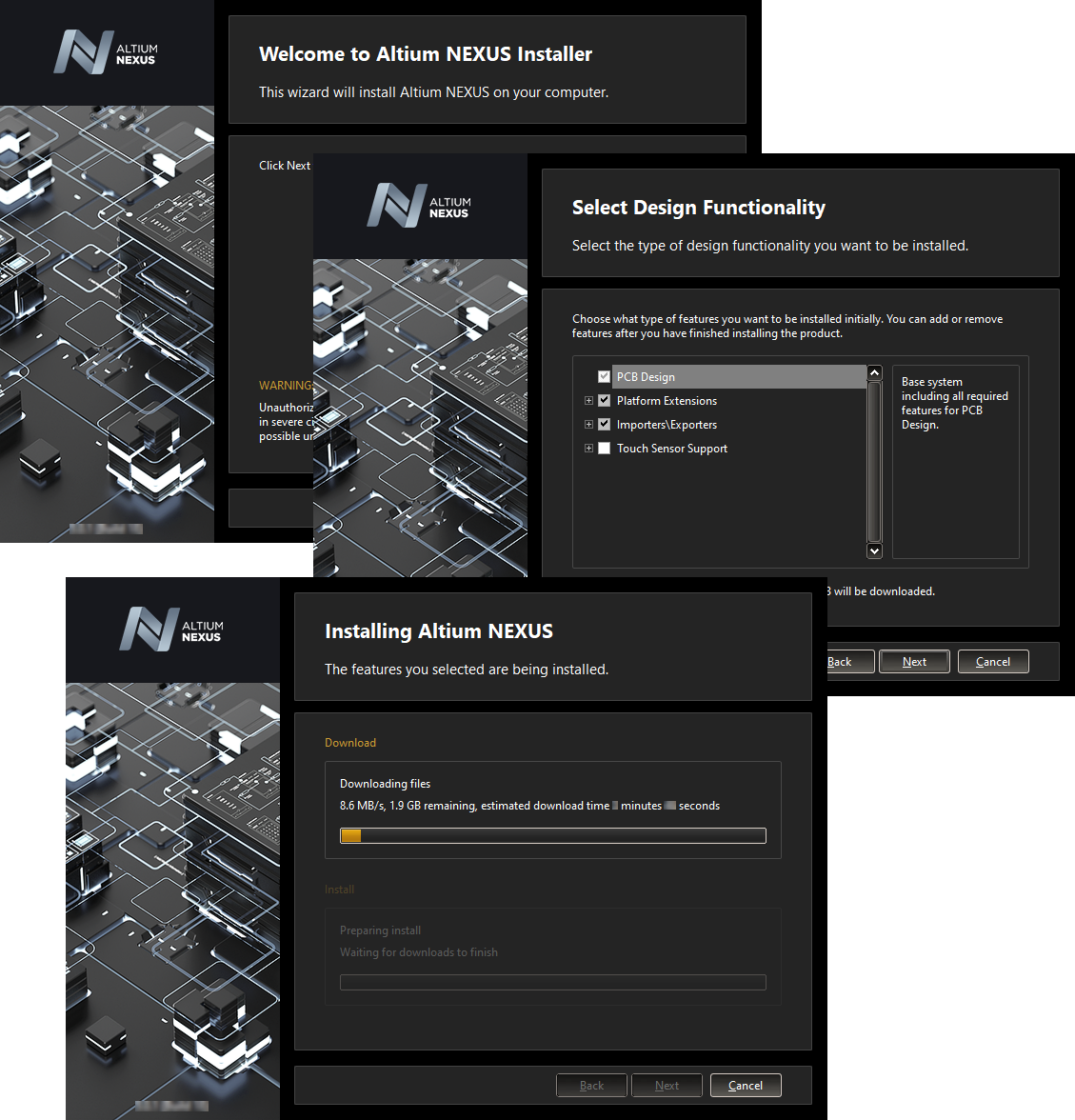Expand the Platform Extensions tree node

click(588, 401)
